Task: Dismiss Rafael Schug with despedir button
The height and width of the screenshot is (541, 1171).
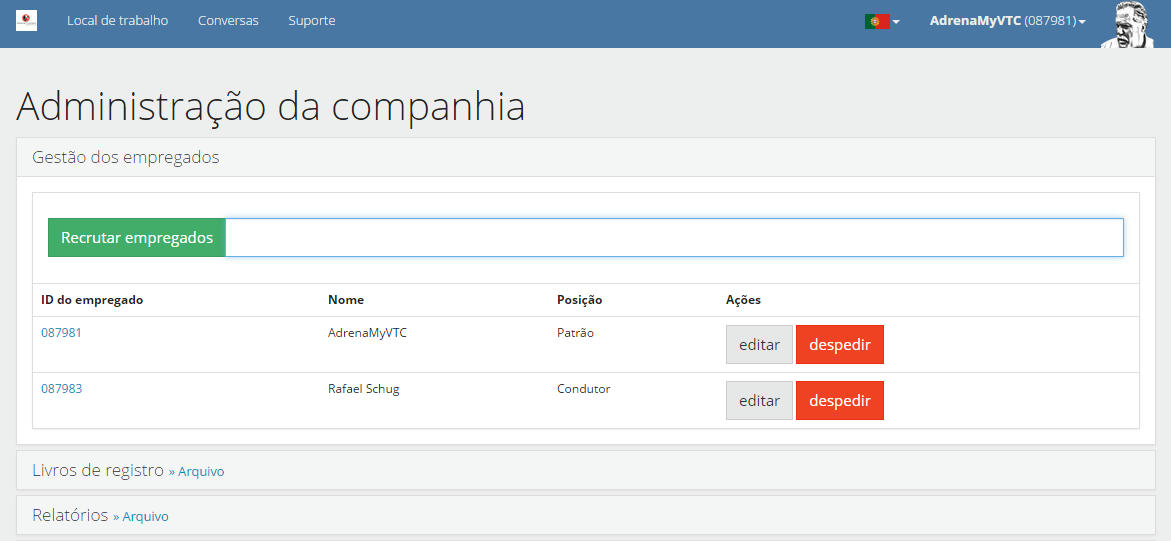Action: [x=839, y=401]
